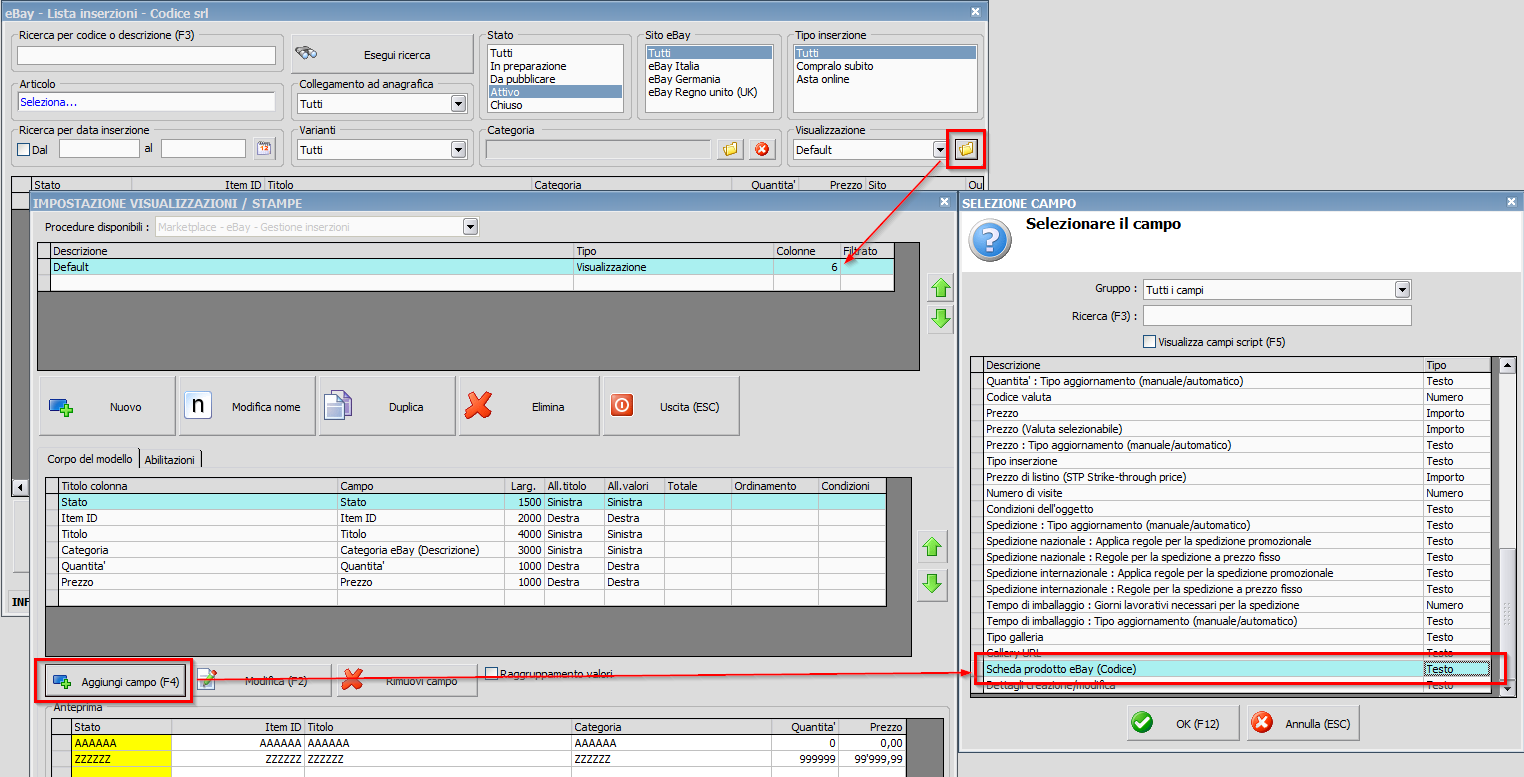Open Visualizzazione Default dropdown
Viewport: 1524px width, 777px height.
939,150
